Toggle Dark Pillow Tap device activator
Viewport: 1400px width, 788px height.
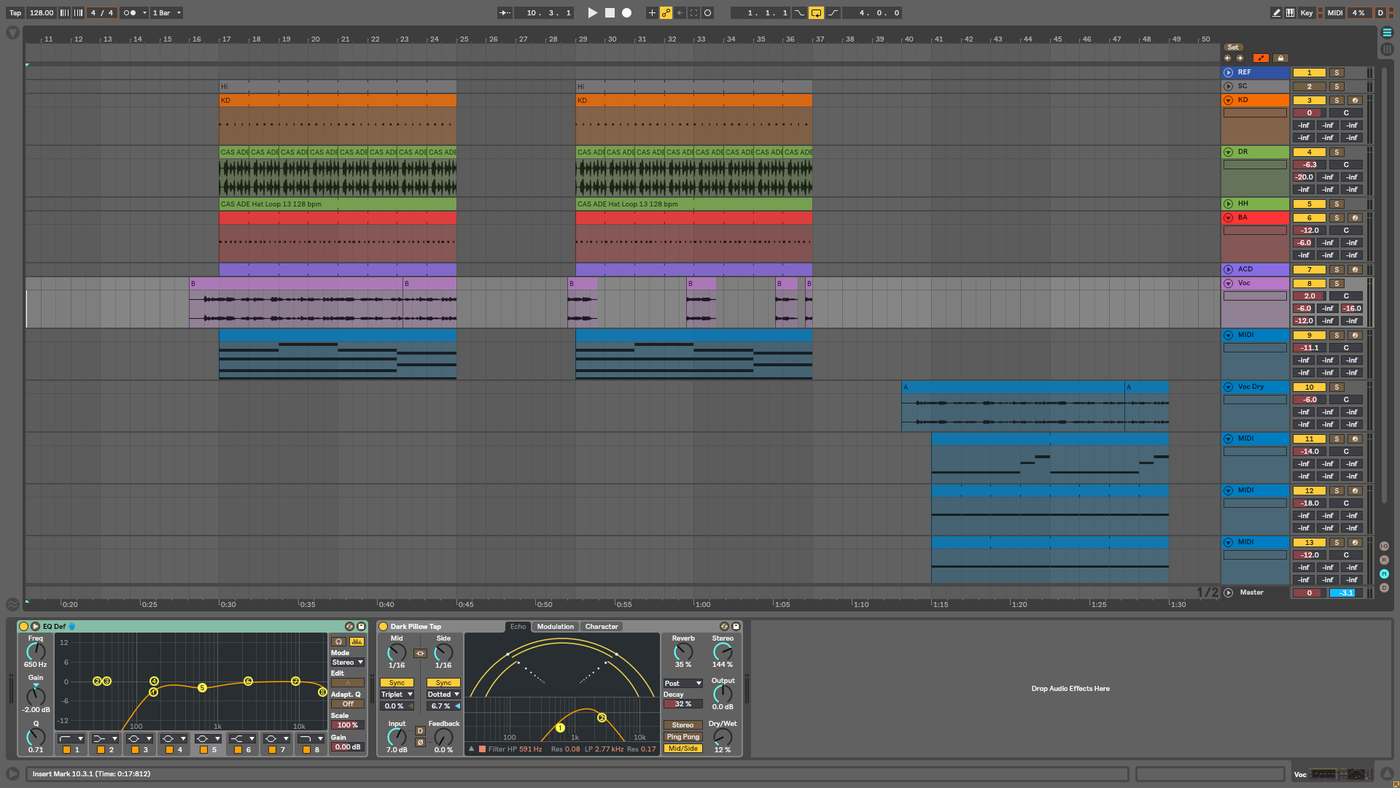pyautogui.click(x=383, y=627)
